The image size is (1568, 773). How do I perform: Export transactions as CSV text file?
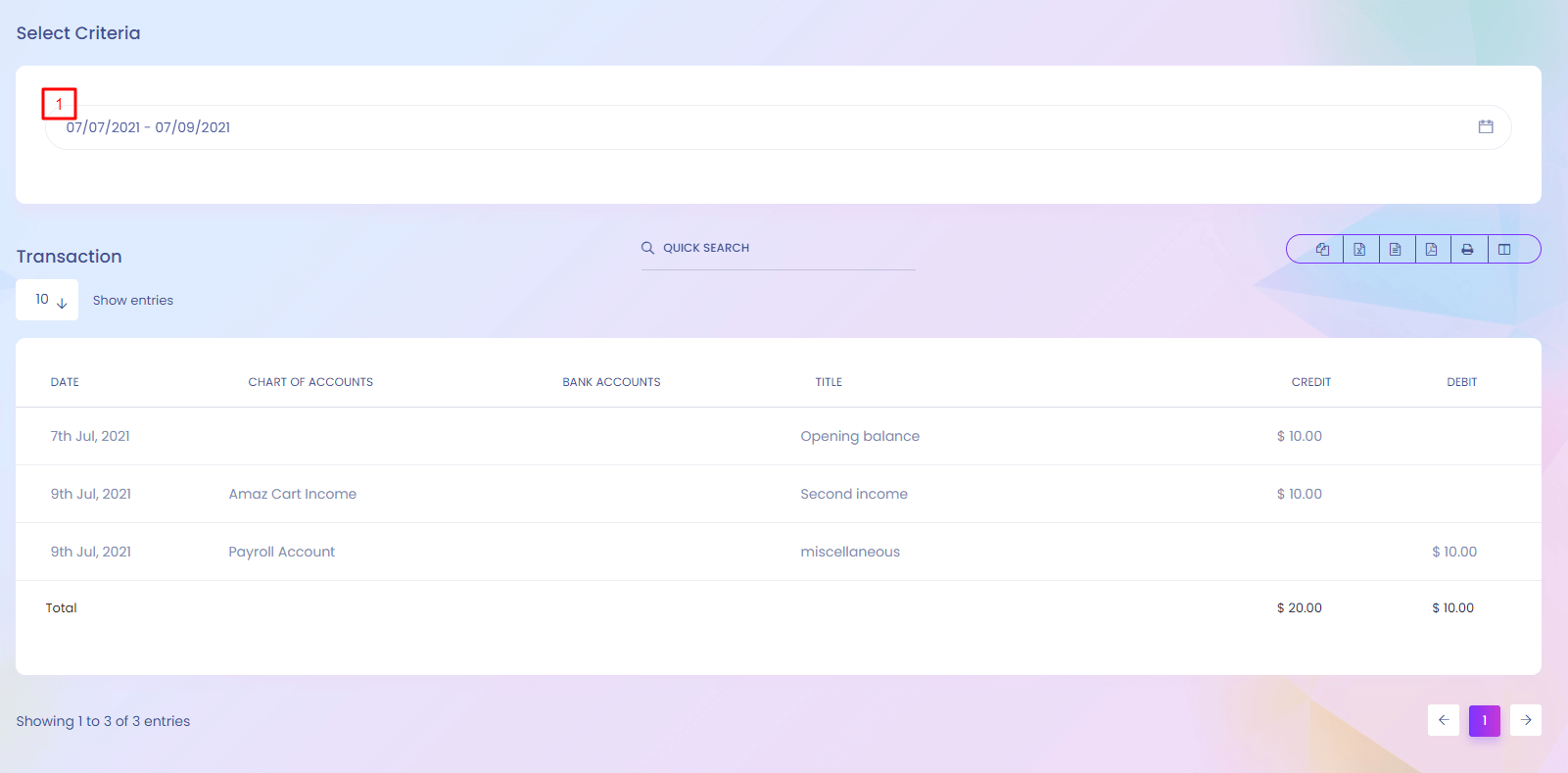(x=1396, y=250)
